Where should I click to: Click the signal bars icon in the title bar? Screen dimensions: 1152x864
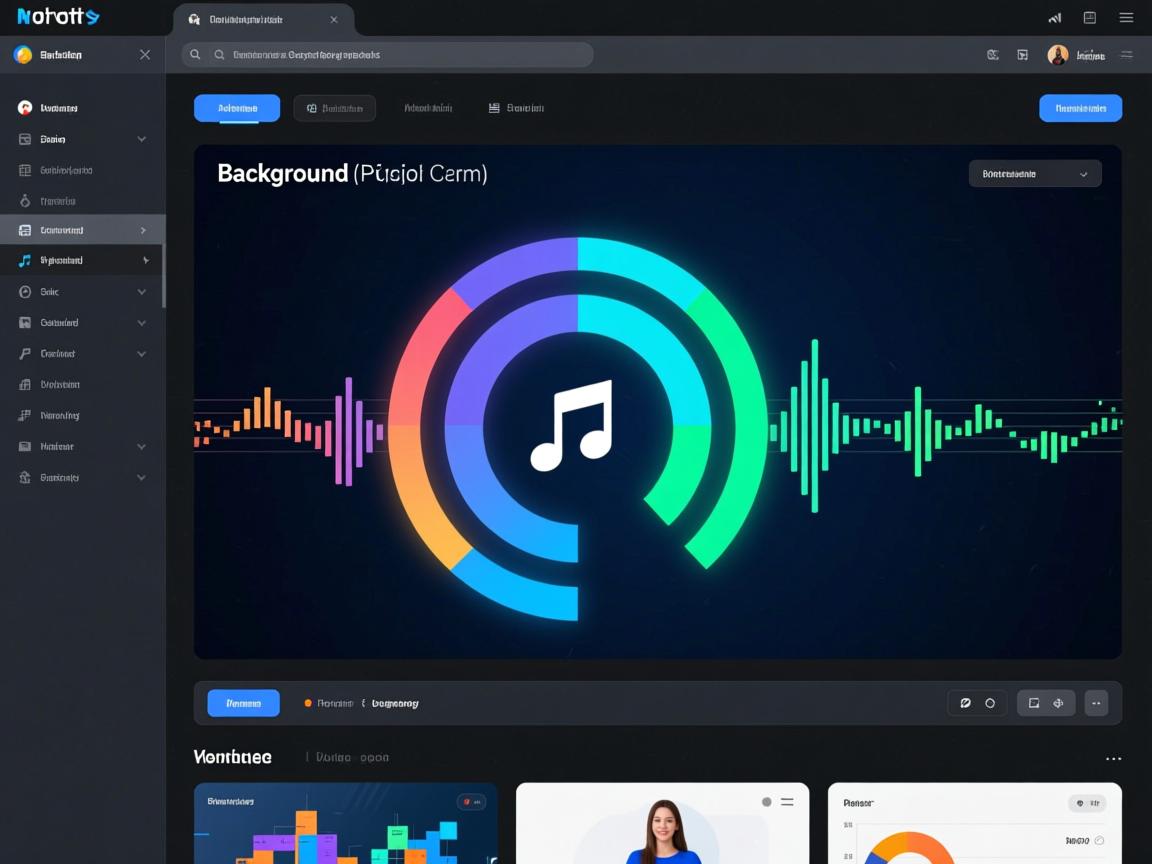click(1054, 18)
